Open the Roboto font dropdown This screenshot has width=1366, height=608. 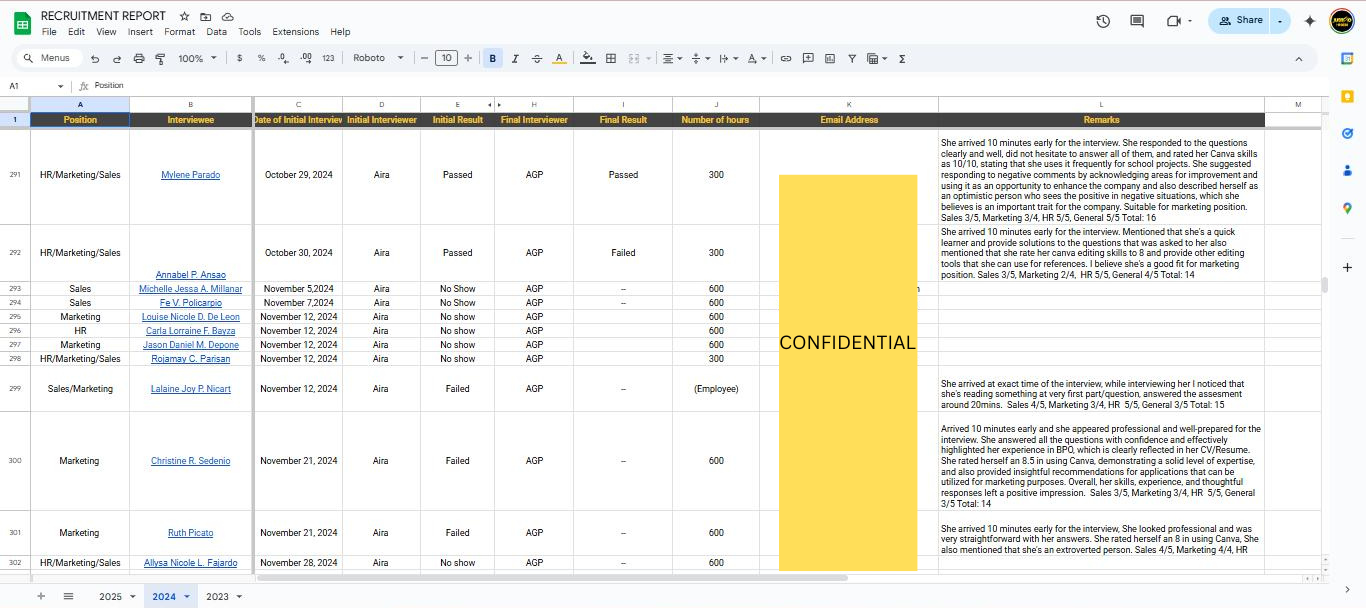pyautogui.click(x=378, y=58)
